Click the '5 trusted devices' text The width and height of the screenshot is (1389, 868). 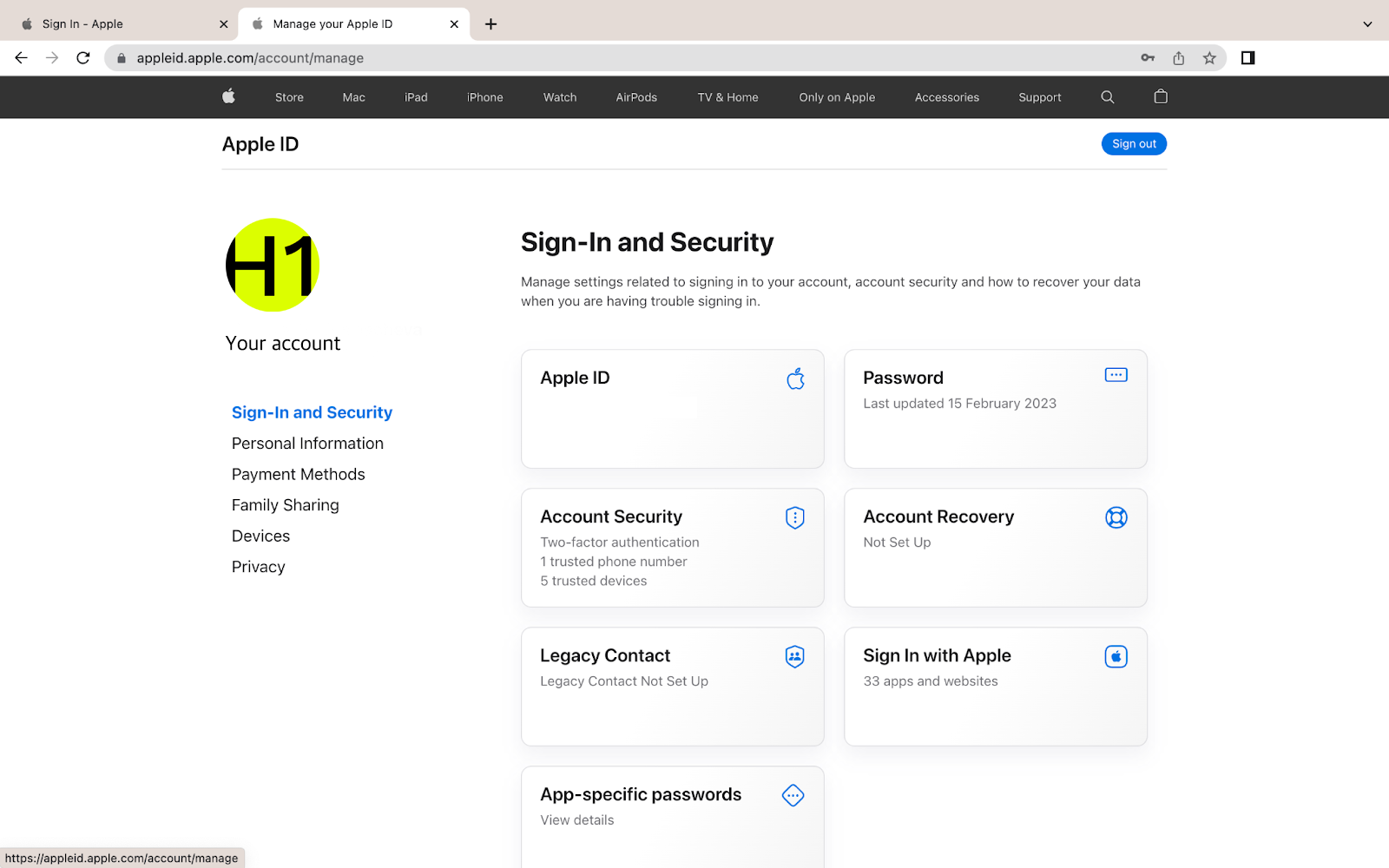tap(593, 581)
